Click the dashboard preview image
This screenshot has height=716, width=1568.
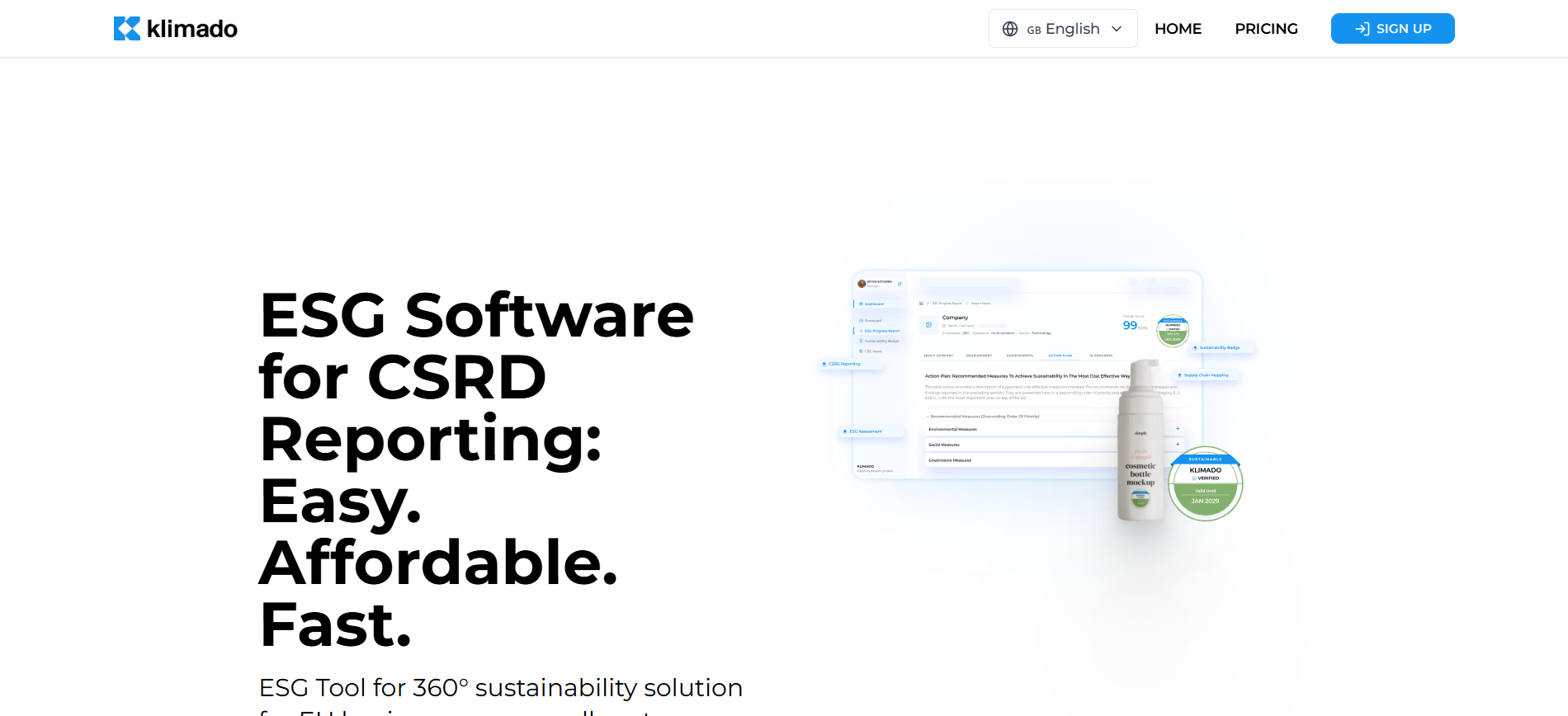(1027, 375)
